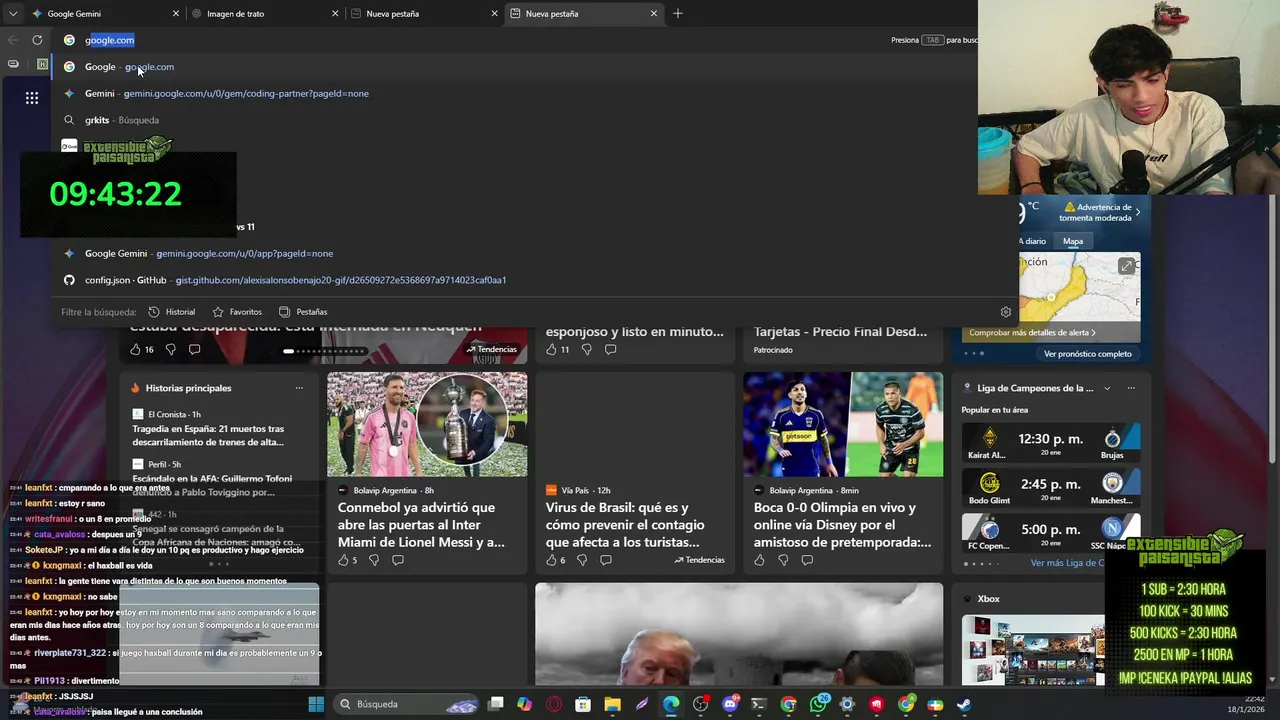Open Microsoft Edge from taskbar
The width and height of the screenshot is (1280, 720).
671,704
